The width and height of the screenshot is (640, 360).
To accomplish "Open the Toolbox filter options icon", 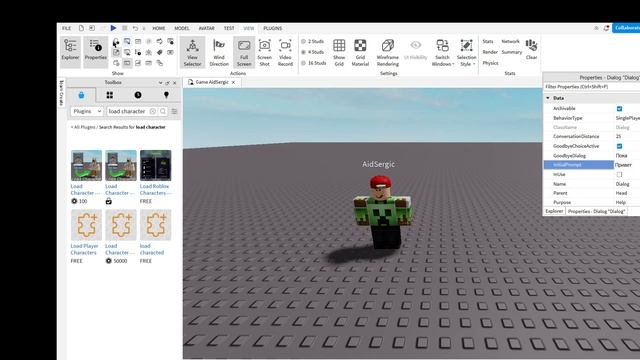I will [174, 111].
